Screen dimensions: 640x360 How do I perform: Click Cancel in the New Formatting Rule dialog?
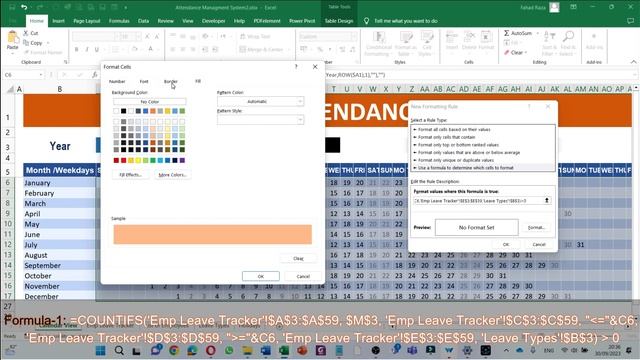539,244
